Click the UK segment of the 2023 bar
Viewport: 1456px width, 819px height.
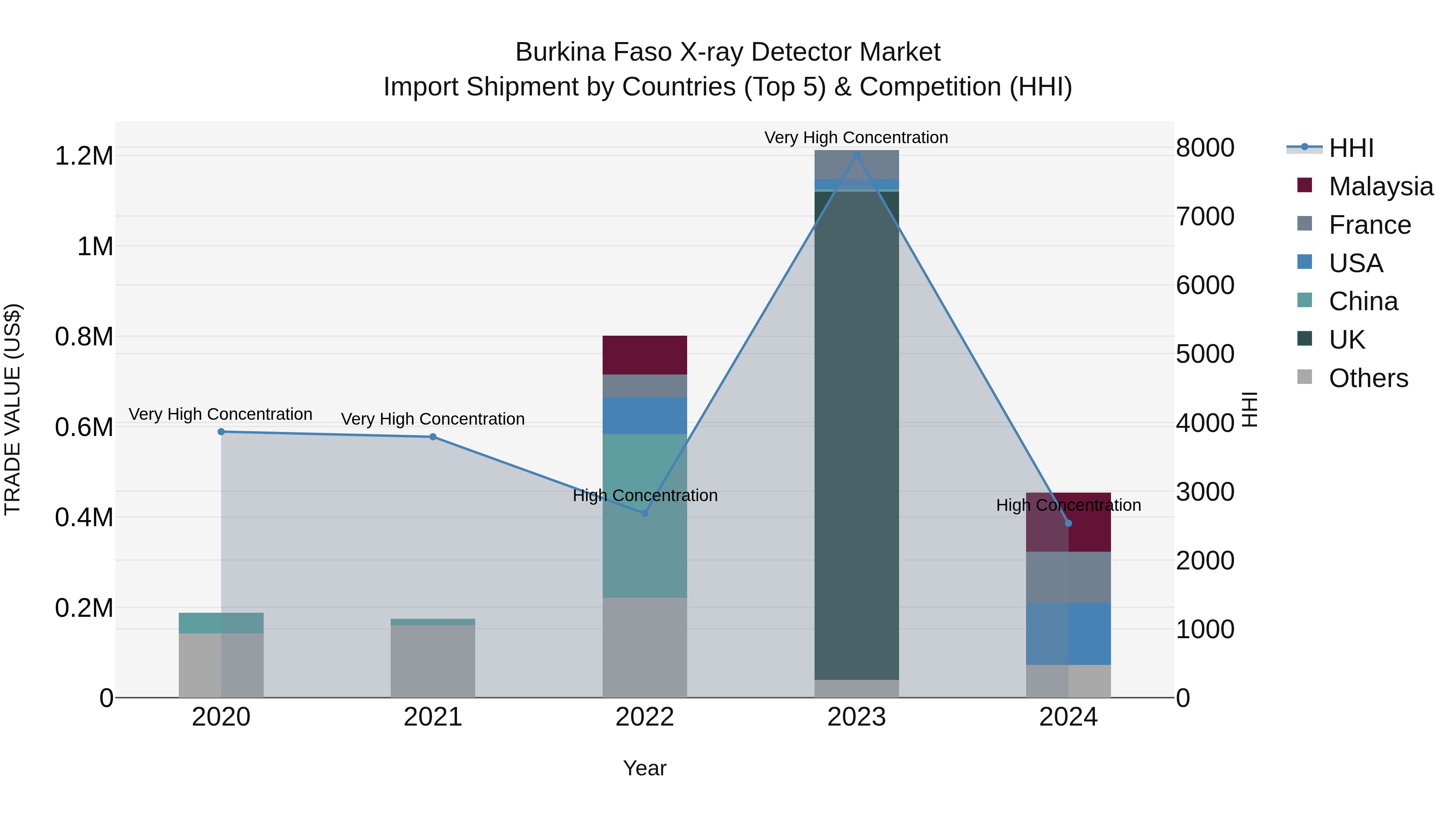pyautogui.click(x=856, y=435)
